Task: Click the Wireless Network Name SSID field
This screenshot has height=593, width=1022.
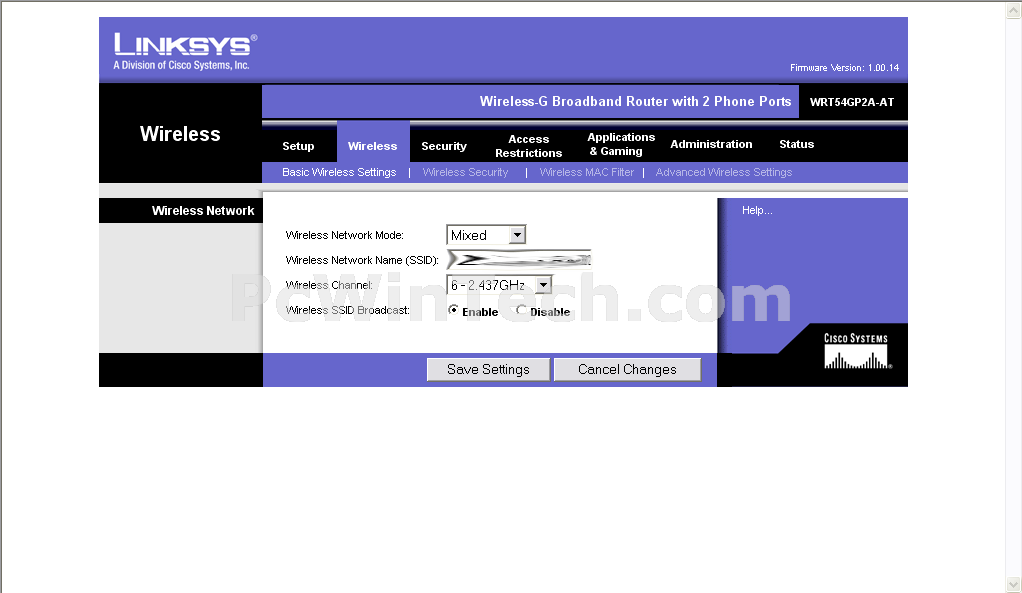Action: click(519, 260)
